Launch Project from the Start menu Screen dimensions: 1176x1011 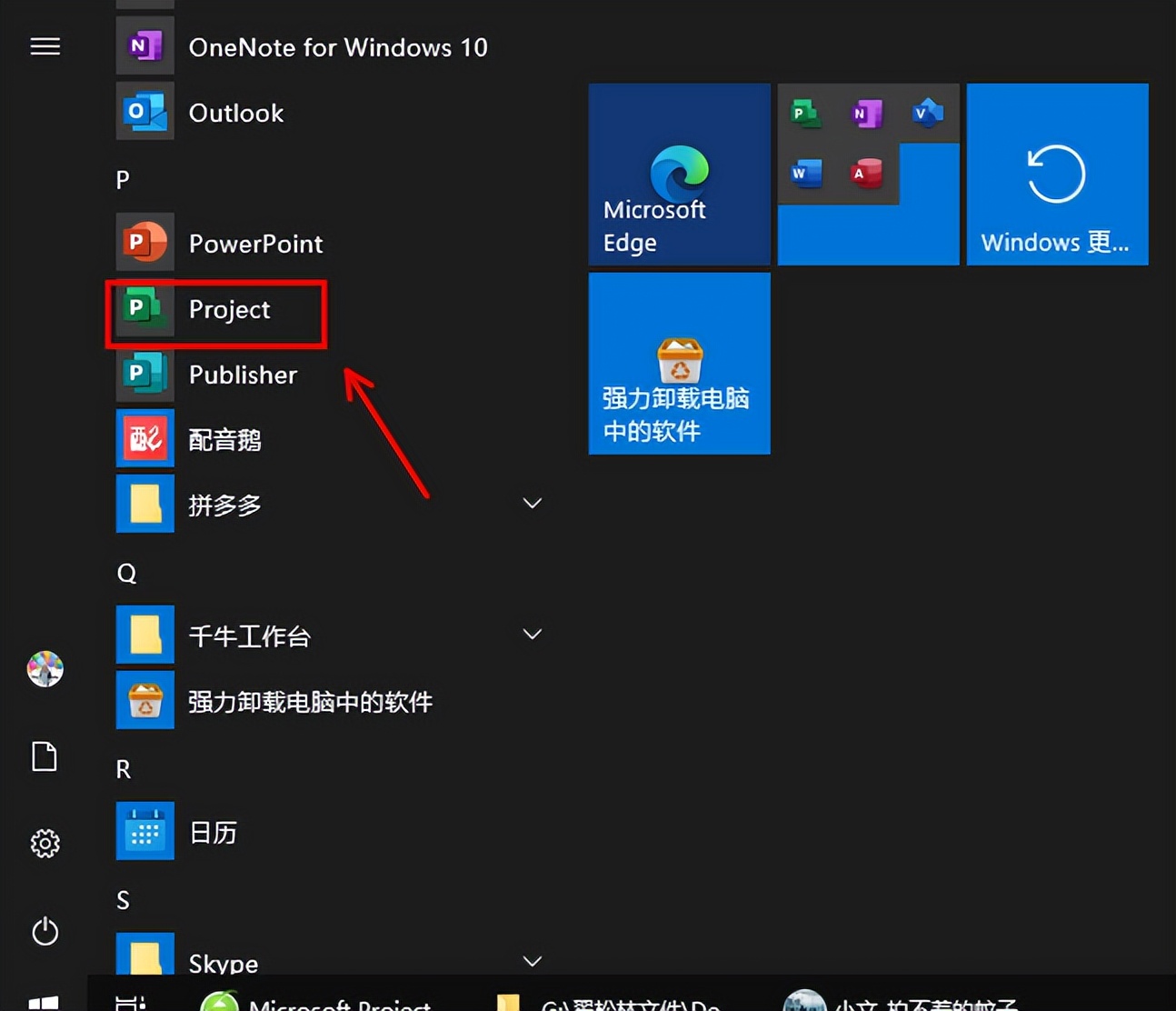point(229,310)
